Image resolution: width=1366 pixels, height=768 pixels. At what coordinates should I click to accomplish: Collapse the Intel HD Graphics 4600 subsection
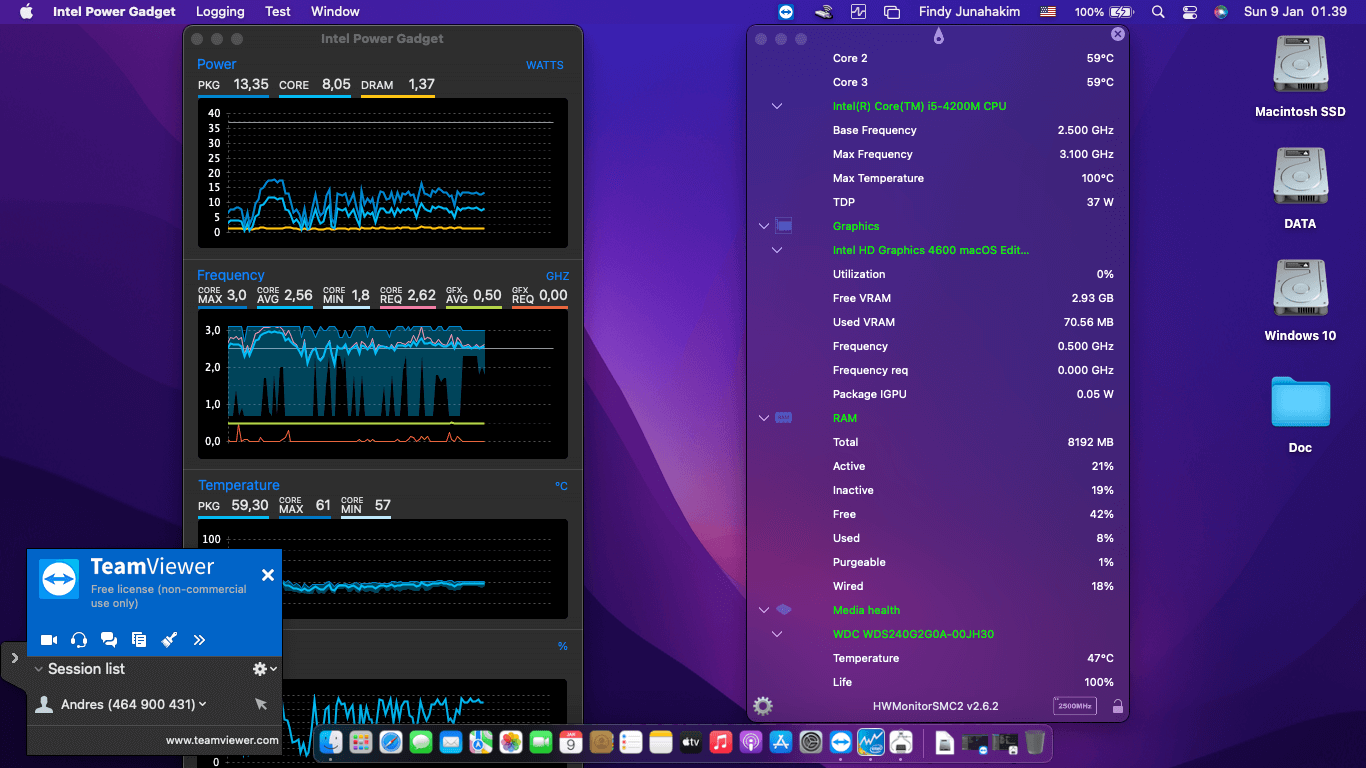(x=777, y=250)
